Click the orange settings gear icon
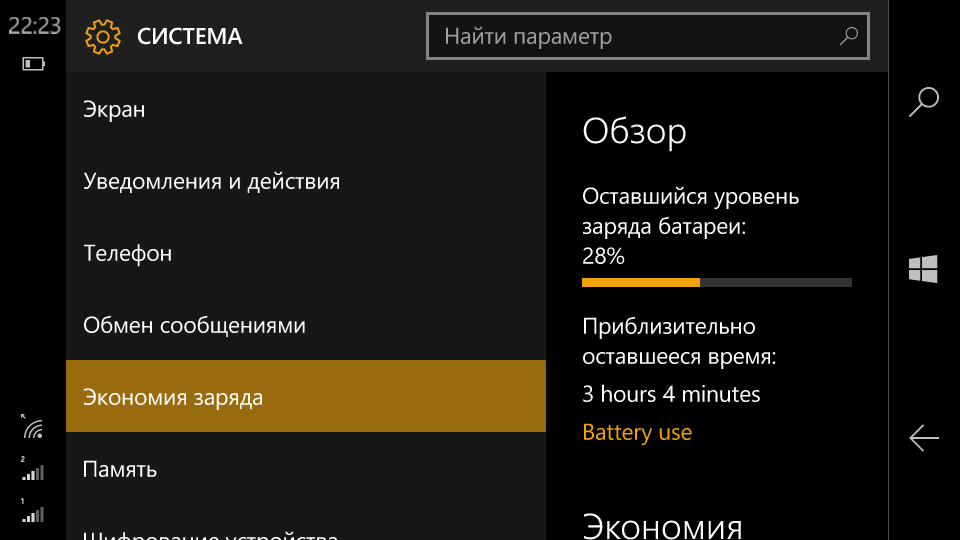The width and height of the screenshot is (960, 540). coord(103,37)
